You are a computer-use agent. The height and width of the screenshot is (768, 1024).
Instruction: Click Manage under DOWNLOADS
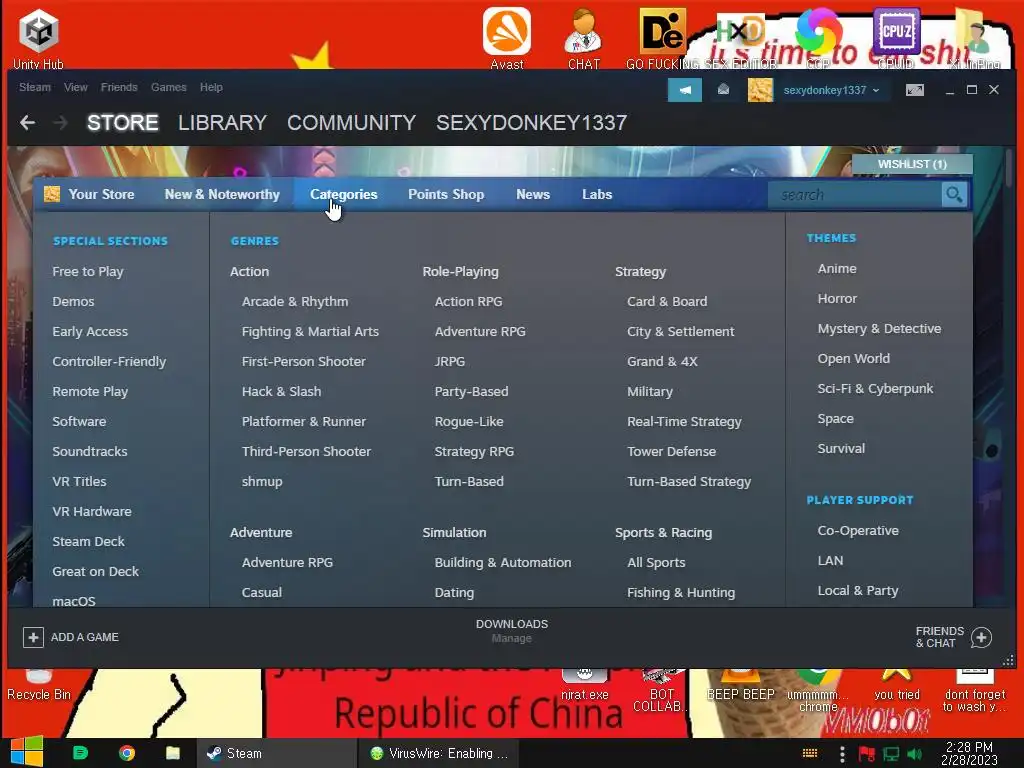coord(511,639)
